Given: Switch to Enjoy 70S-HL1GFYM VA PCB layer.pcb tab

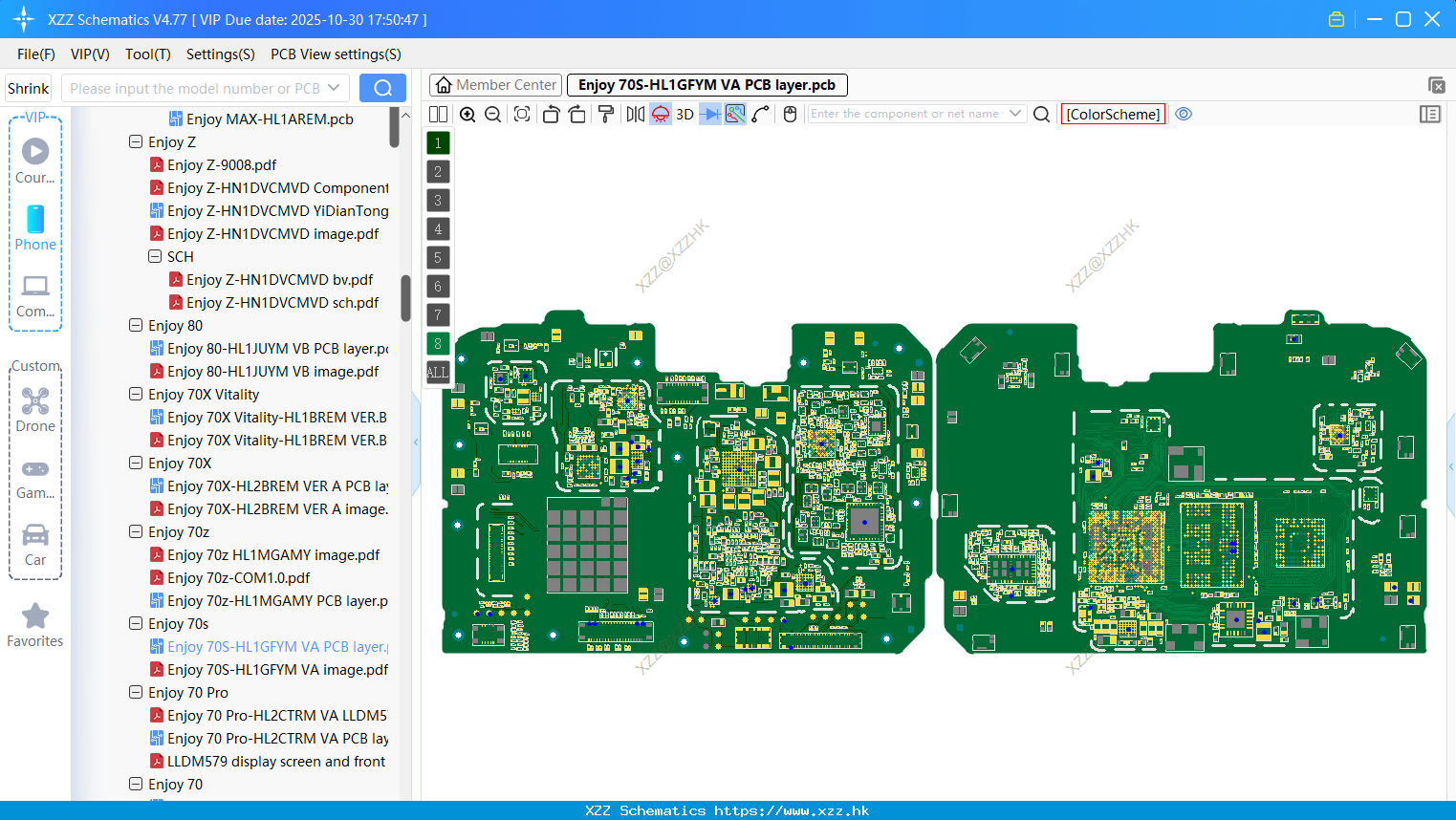Looking at the screenshot, I should (x=707, y=85).
